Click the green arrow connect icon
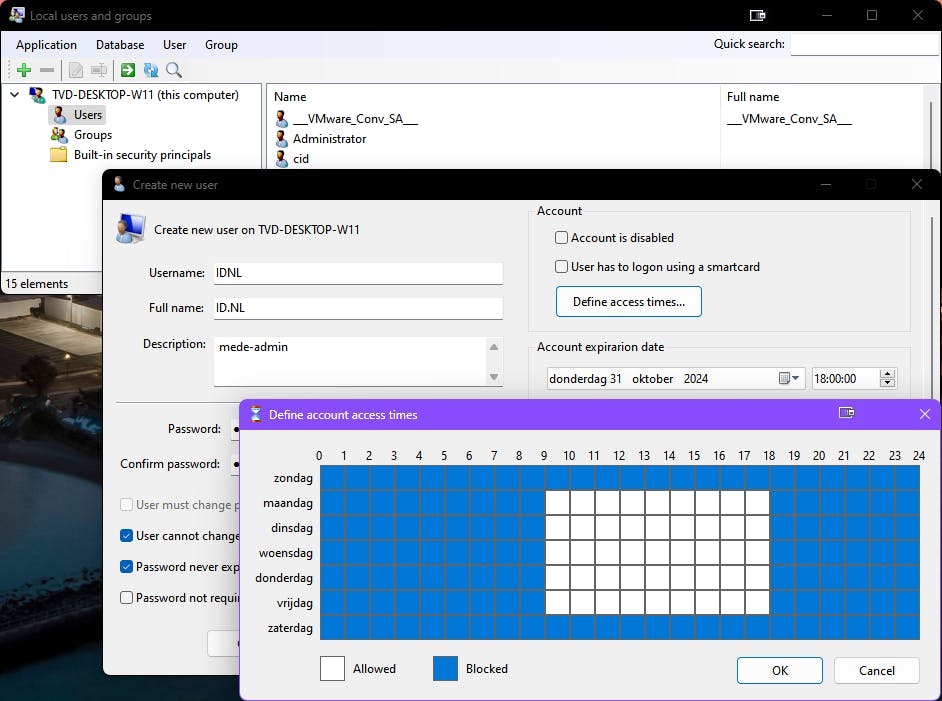942x701 pixels. (128, 70)
